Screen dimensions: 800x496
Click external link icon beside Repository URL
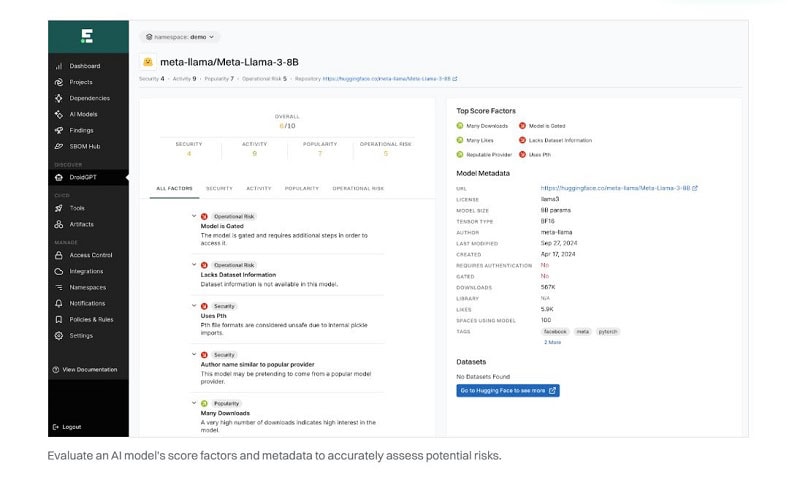click(455, 79)
